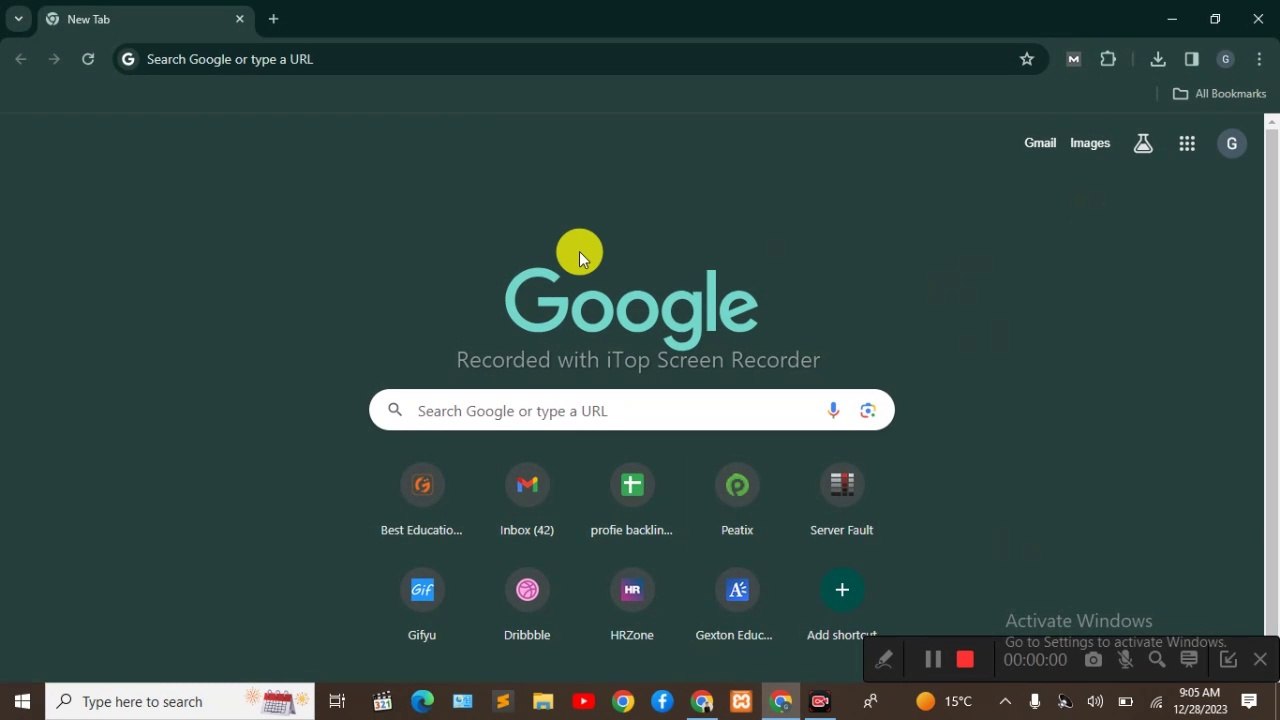Open the Inbox (42) shortcut
The width and height of the screenshot is (1280, 720).
[527, 502]
